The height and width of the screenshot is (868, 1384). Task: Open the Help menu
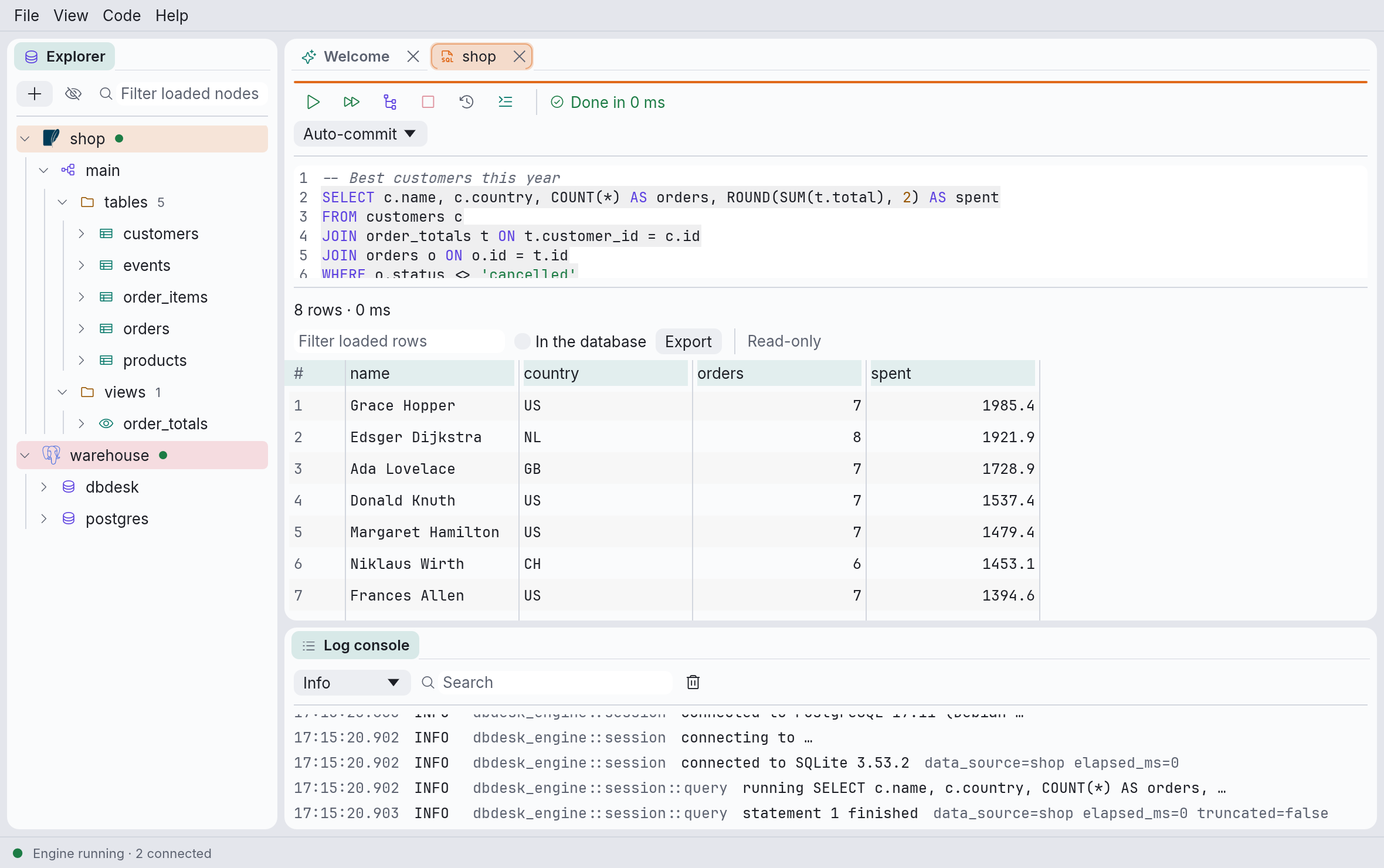point(172,15)
